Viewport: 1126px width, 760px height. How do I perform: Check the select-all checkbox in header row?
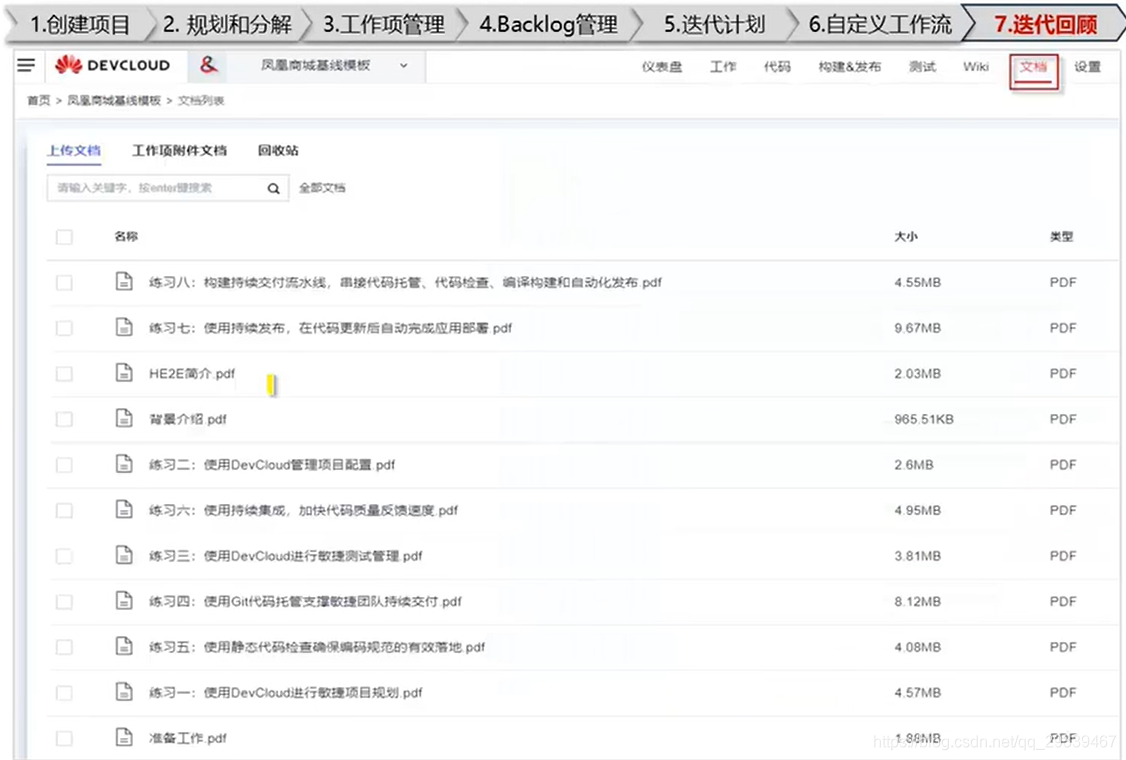[x=64, y=237]
